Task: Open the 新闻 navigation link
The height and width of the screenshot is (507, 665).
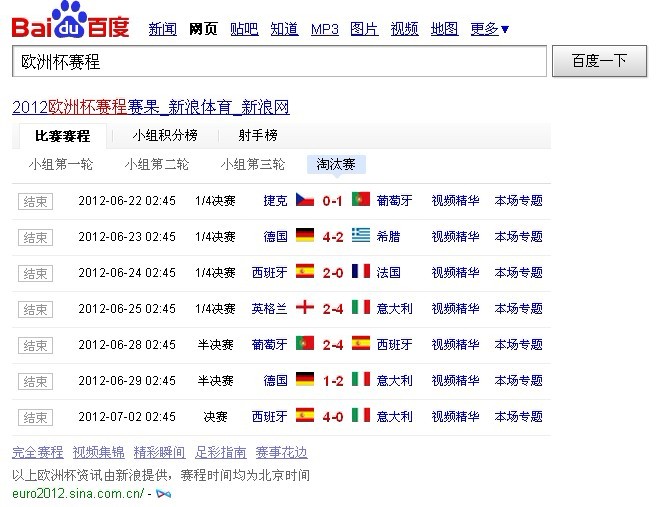Action: (162, 29)
